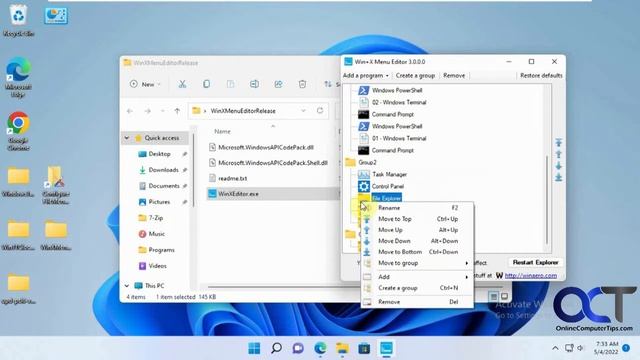This screenshot has height=360, width=640.
Task: Open address bar path history dropdown
Action: coord(303,111)
